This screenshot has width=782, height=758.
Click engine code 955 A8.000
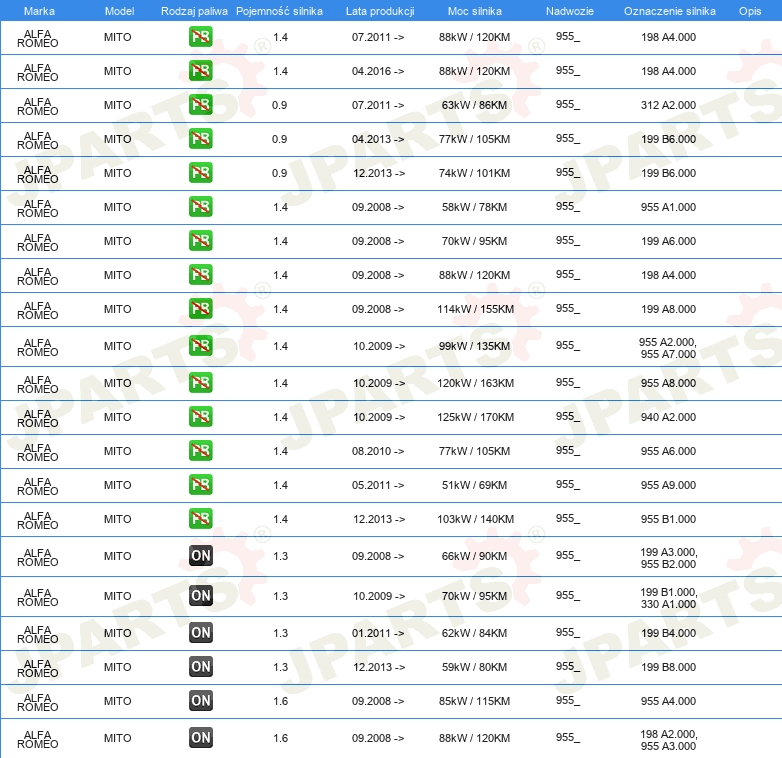tap(668, 383)
